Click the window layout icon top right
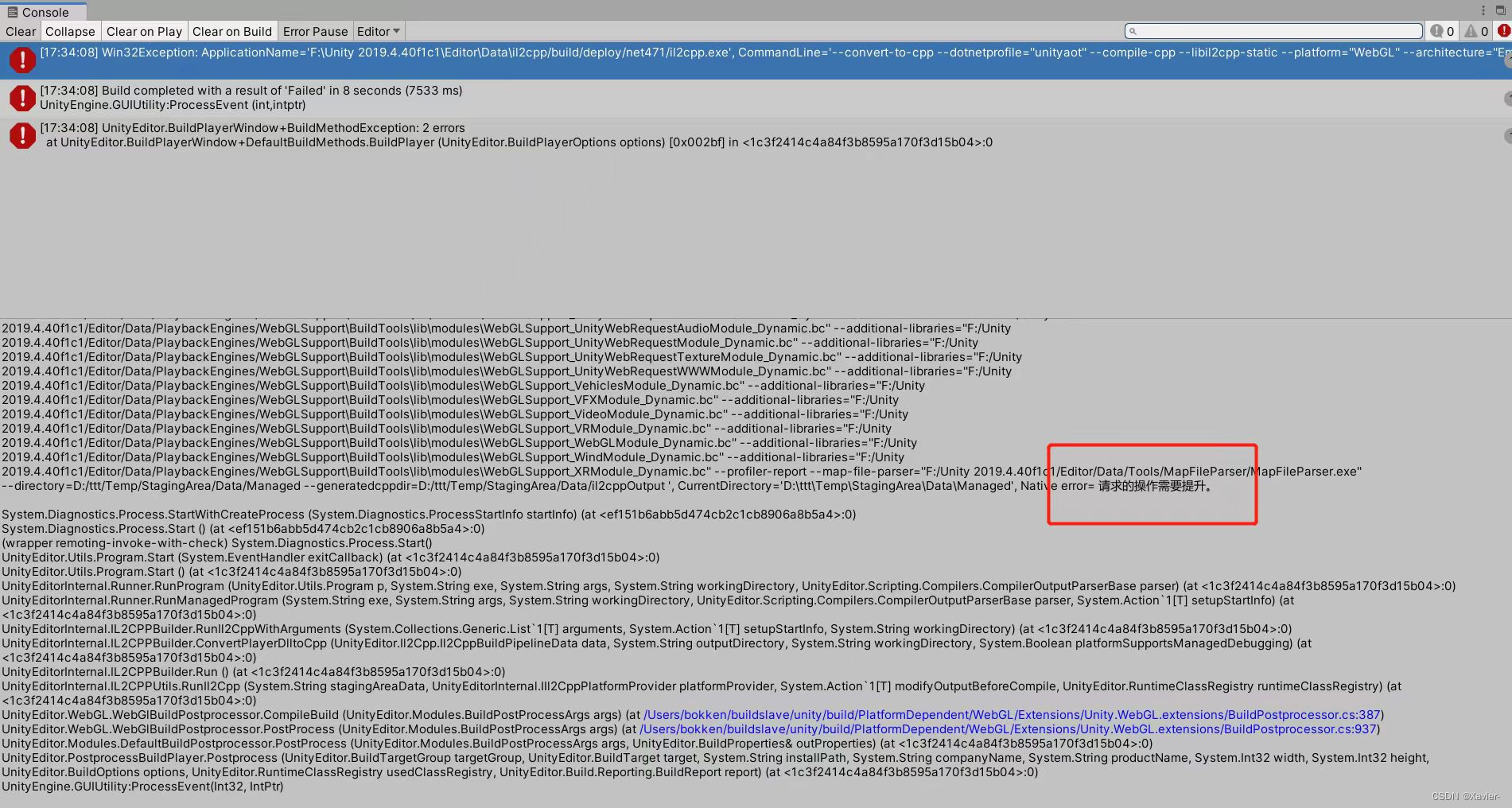Image resolution: width=1512 pixels, height=808 pixels. 1502,9
